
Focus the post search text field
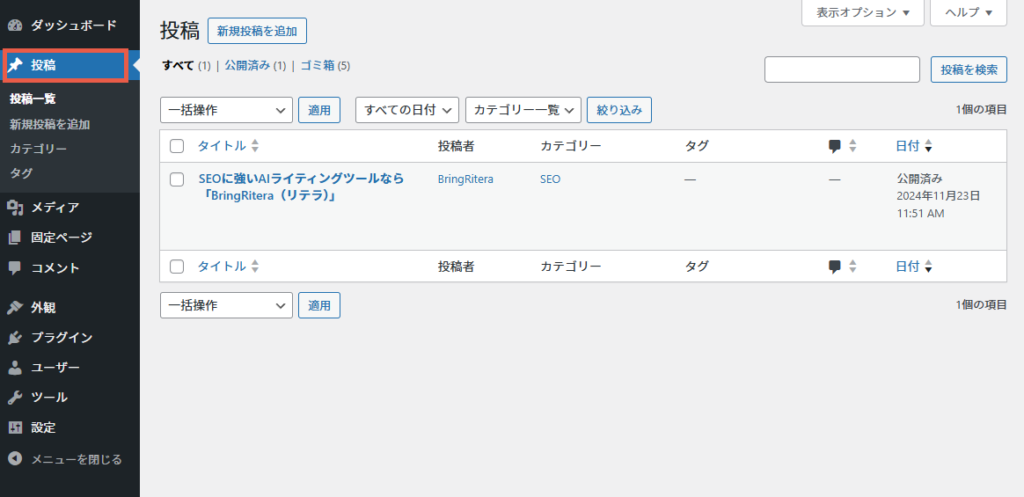842,70
